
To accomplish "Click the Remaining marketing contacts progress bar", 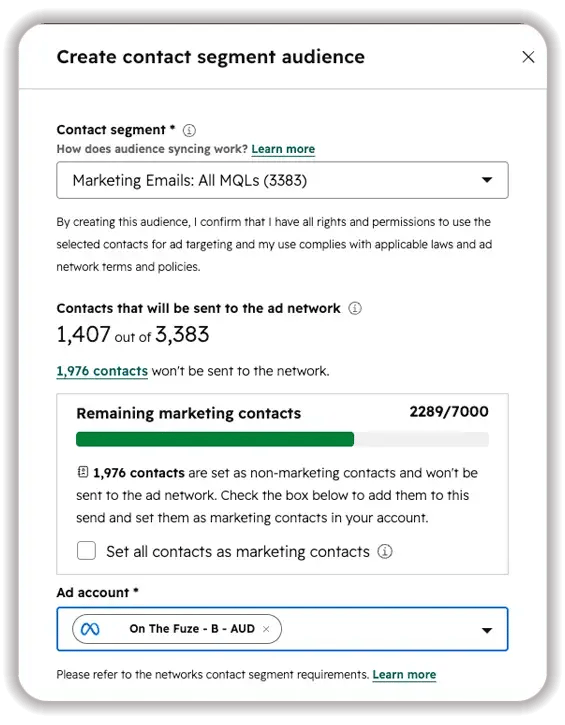I will 282,439.
